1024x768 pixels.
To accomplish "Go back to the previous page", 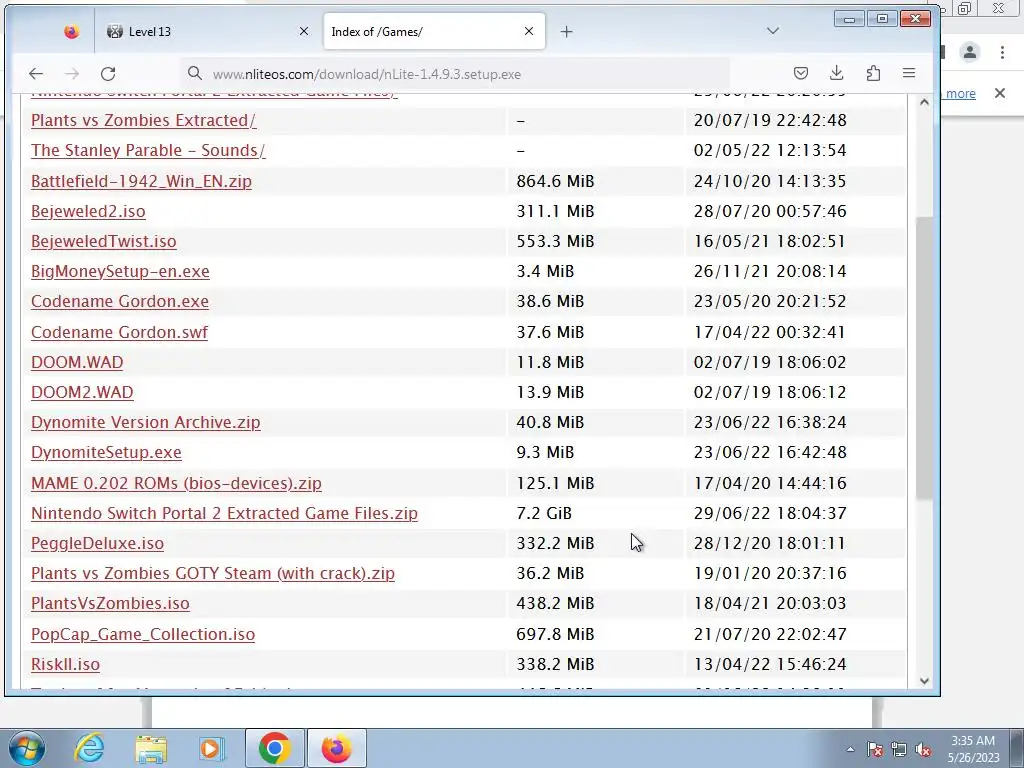I will (x=36, y=74).
